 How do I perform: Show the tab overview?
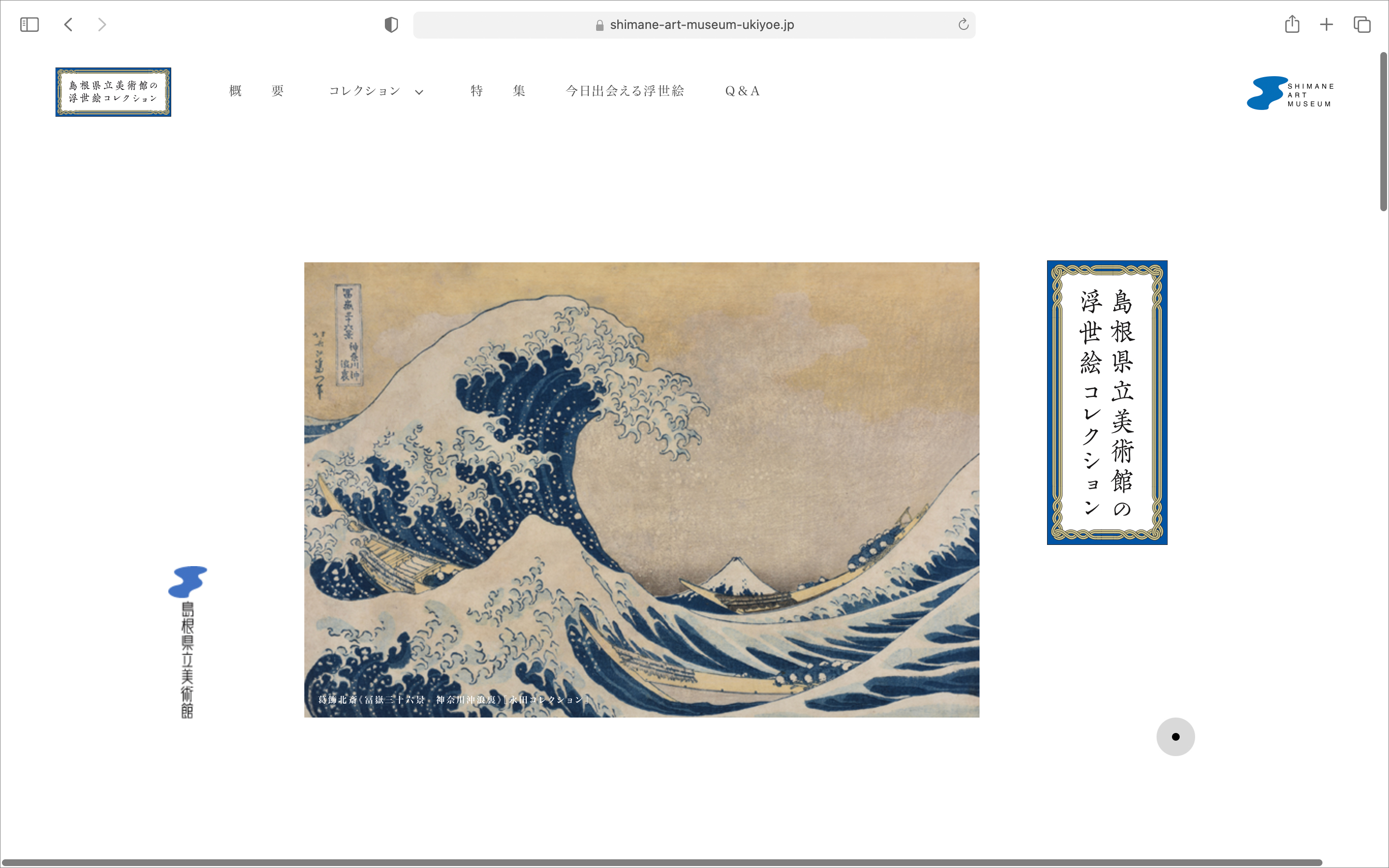tap(1362, 25)
